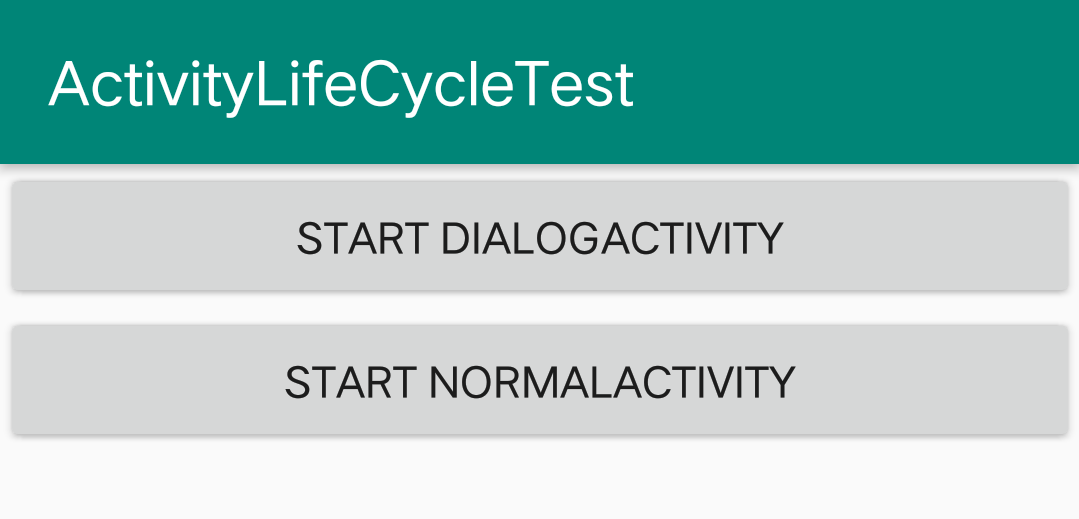The width and height of the screenshot is (1079, 519).
Task: Click the gap between the two Start buttons
Action: [x=540, y=308]
